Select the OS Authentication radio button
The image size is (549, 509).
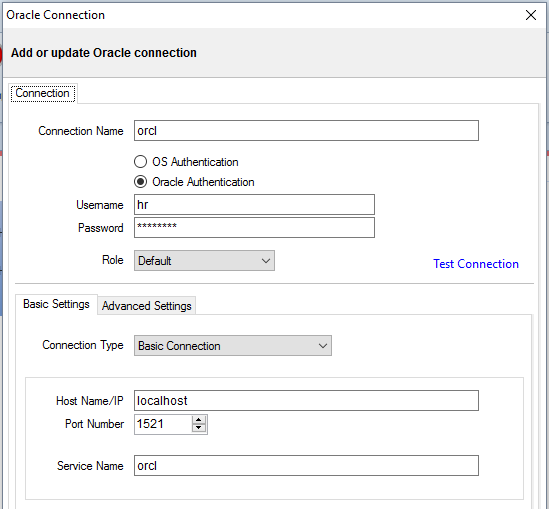140,162
